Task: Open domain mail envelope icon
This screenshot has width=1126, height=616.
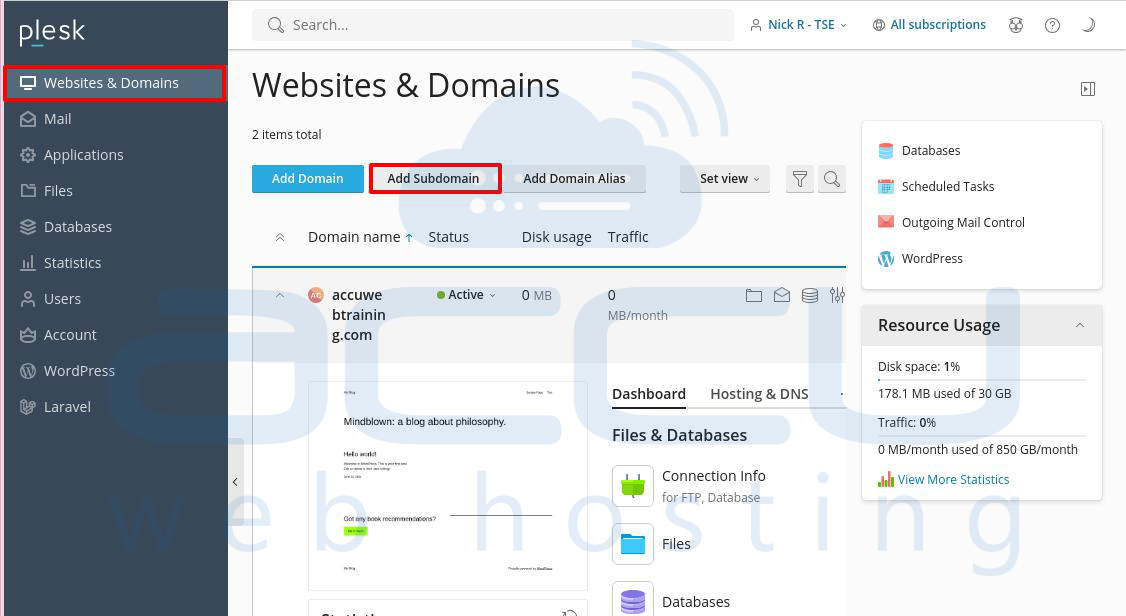Action: [782, 295]
